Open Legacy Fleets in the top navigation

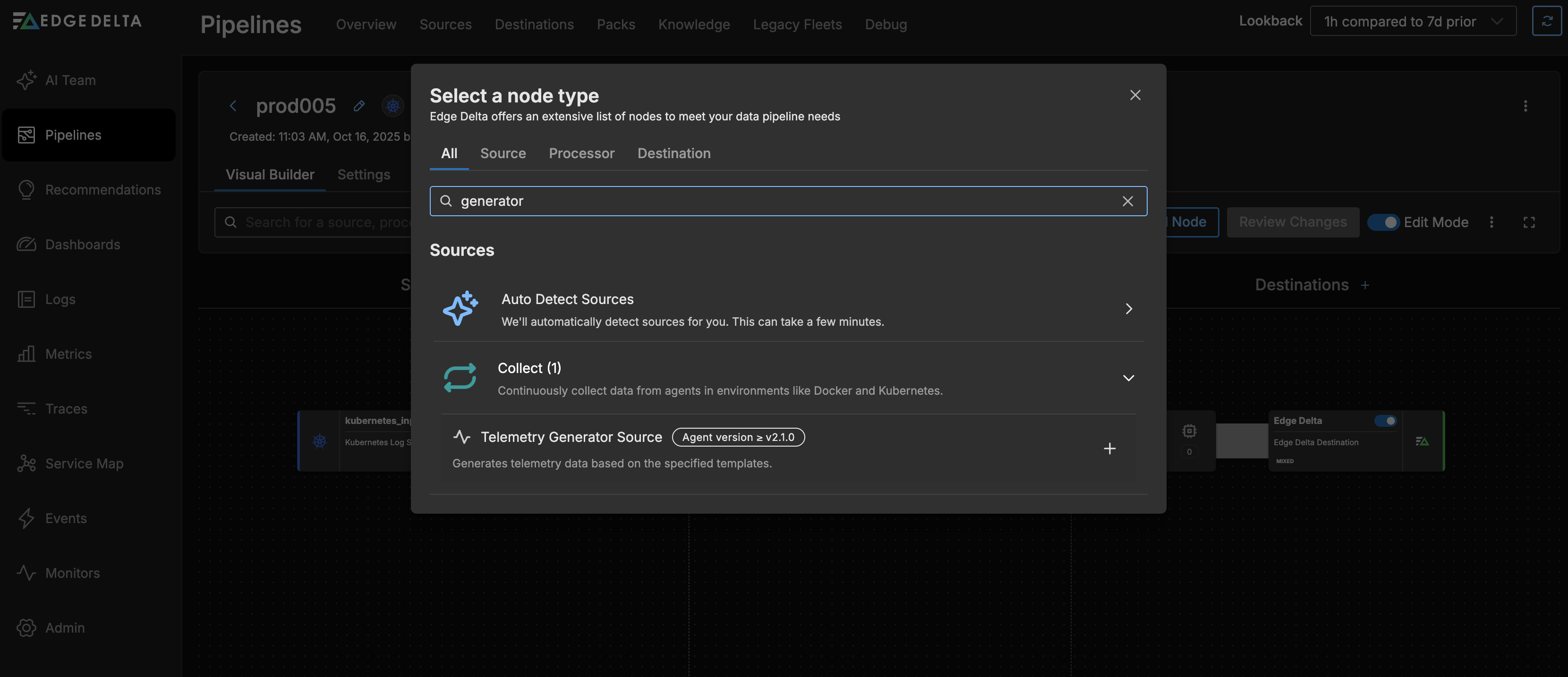797,25
